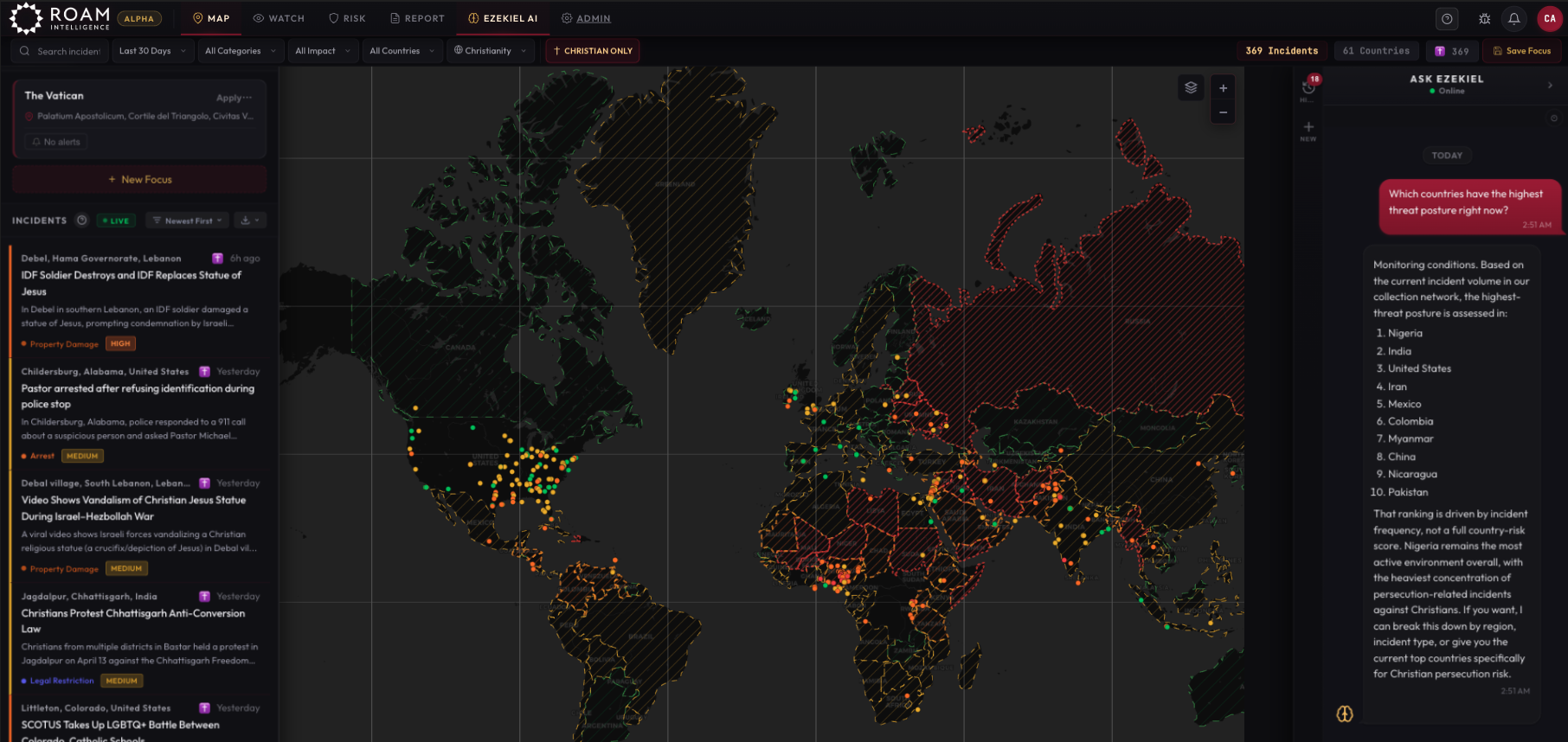
Task: Open the Newest First sort dropdown
Action: pos(188,221)
